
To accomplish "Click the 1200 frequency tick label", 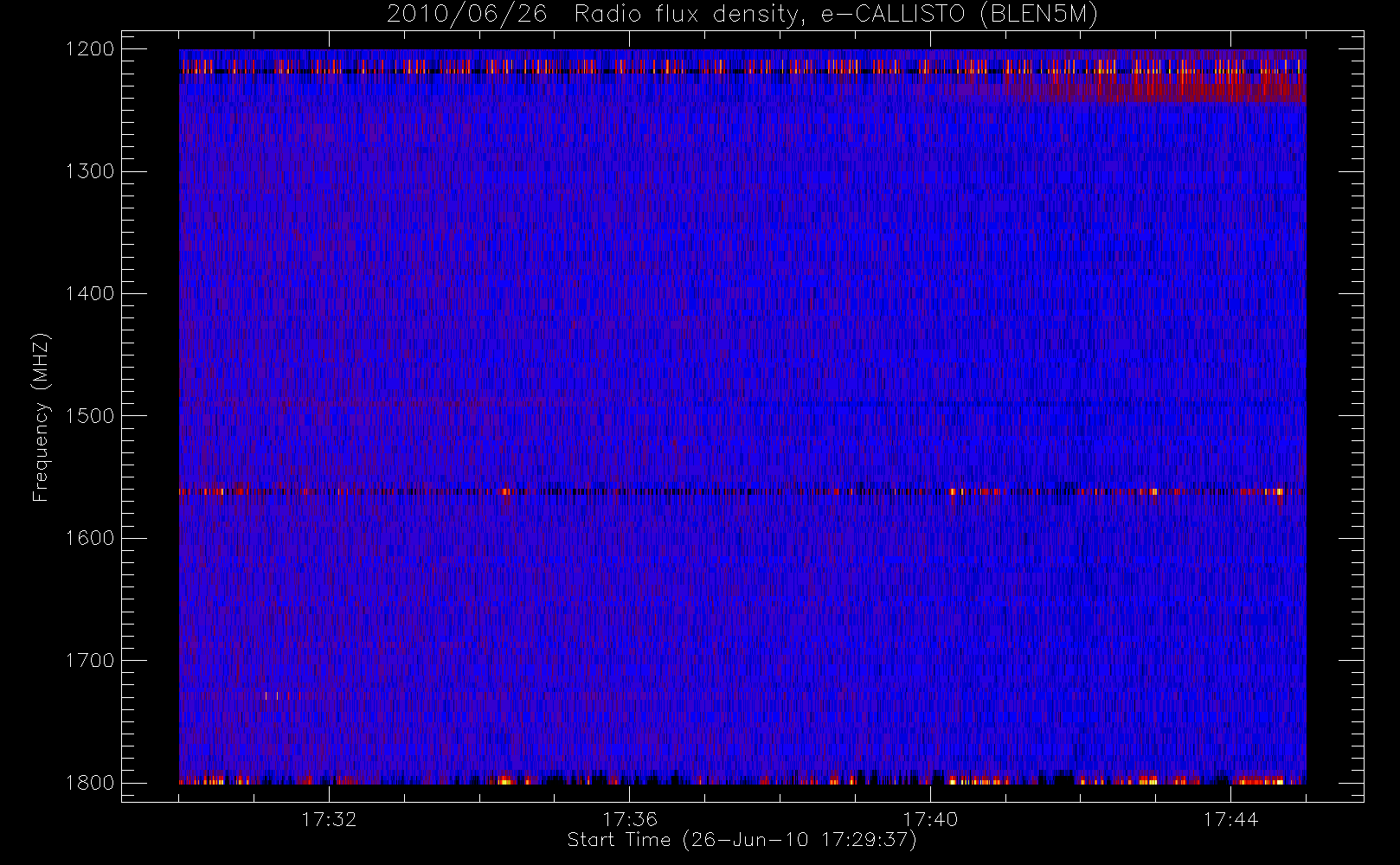I will 90,49.
